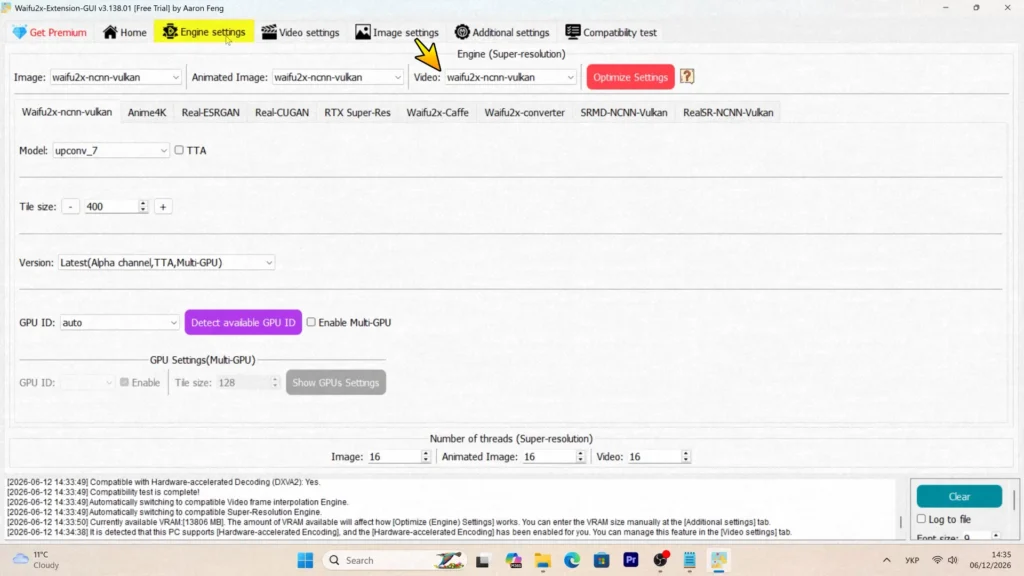This screenshot has width=1024, height=576.
Task: Select the Waifu2x-ncnn-vulkan engine tab
Action: [x=67, y=112]
